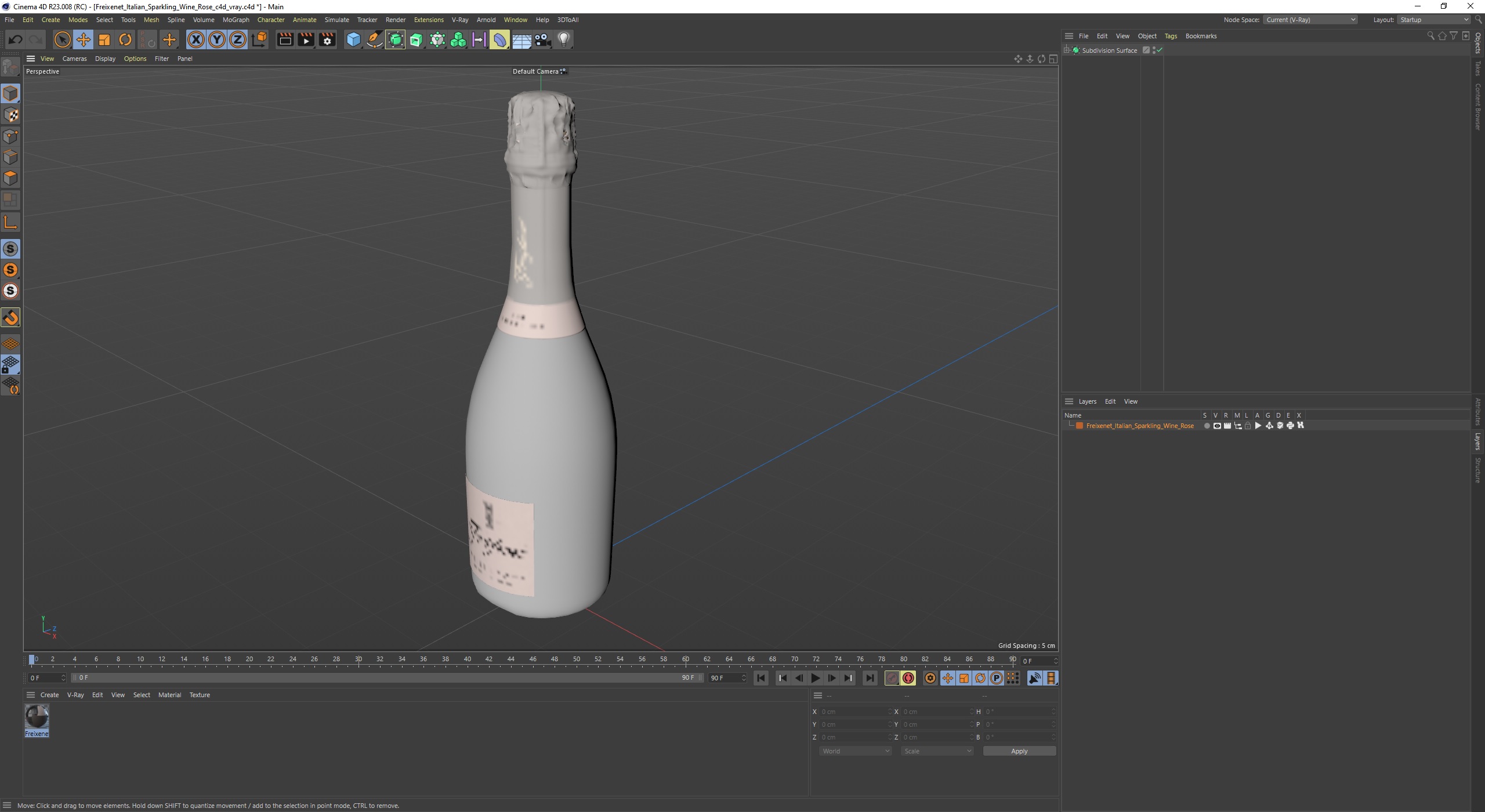Select the Move tool in top toolbar
The image size is (1485, 812).
83,39
